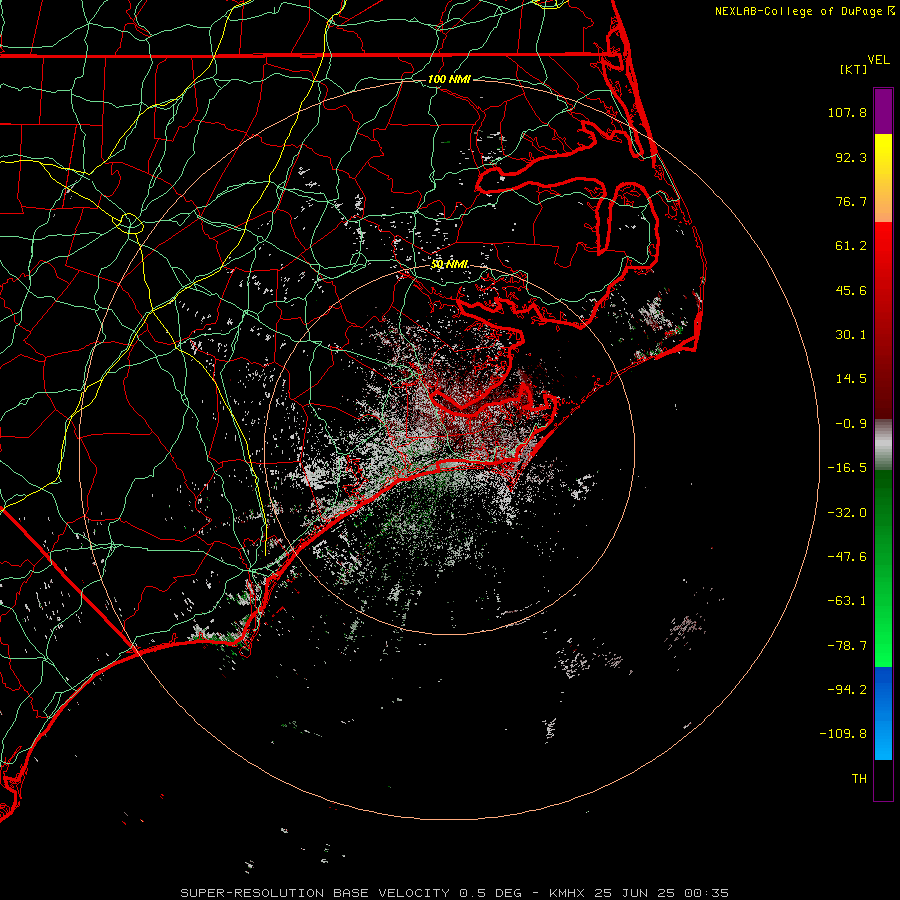Select the -0.9 velocity scale value
Screen dimensions: 900x900
pyautogui.click(x=851, y=424)
